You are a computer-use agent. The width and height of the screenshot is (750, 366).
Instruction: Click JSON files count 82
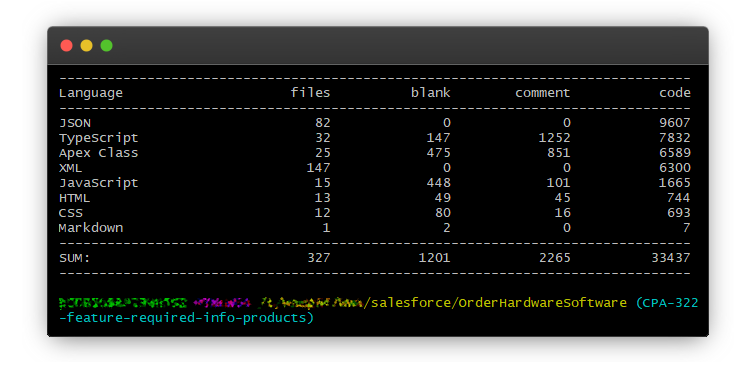(323, 123)
